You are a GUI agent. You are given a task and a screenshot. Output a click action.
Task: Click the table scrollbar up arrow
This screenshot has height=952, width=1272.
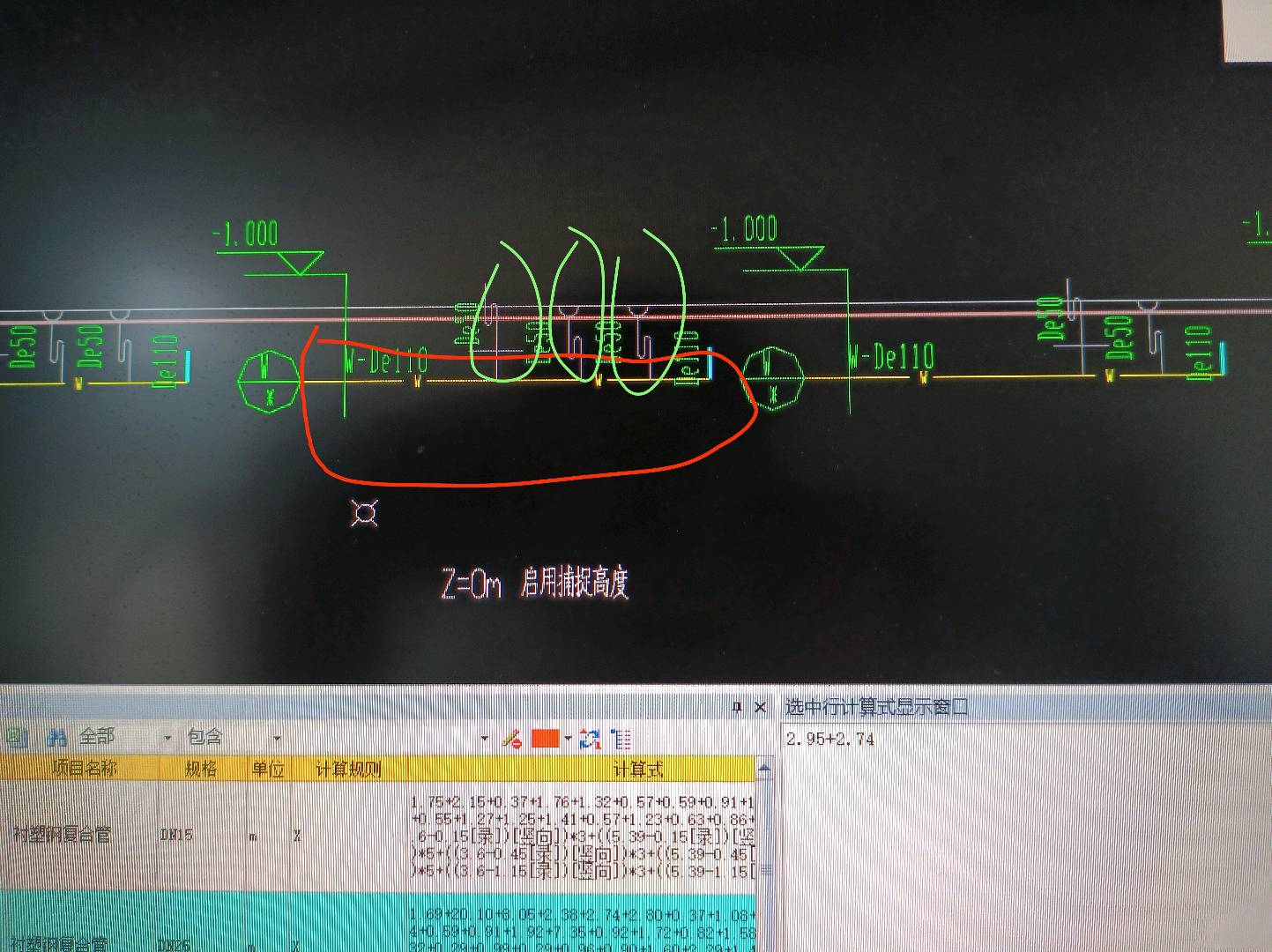pyautogui.click(x=764, y=769)
